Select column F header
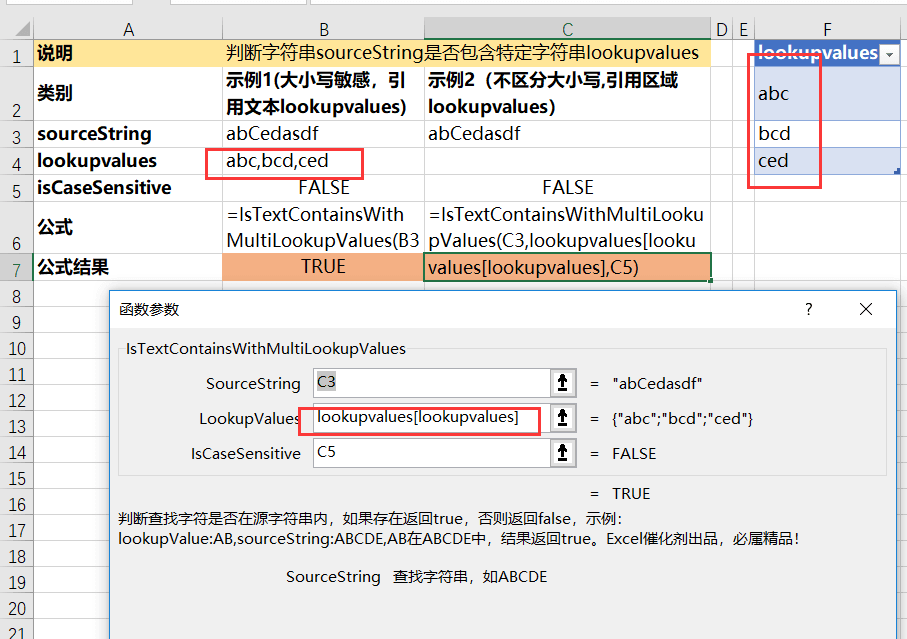This screenshot has width=907, height=639. point(827,29)
